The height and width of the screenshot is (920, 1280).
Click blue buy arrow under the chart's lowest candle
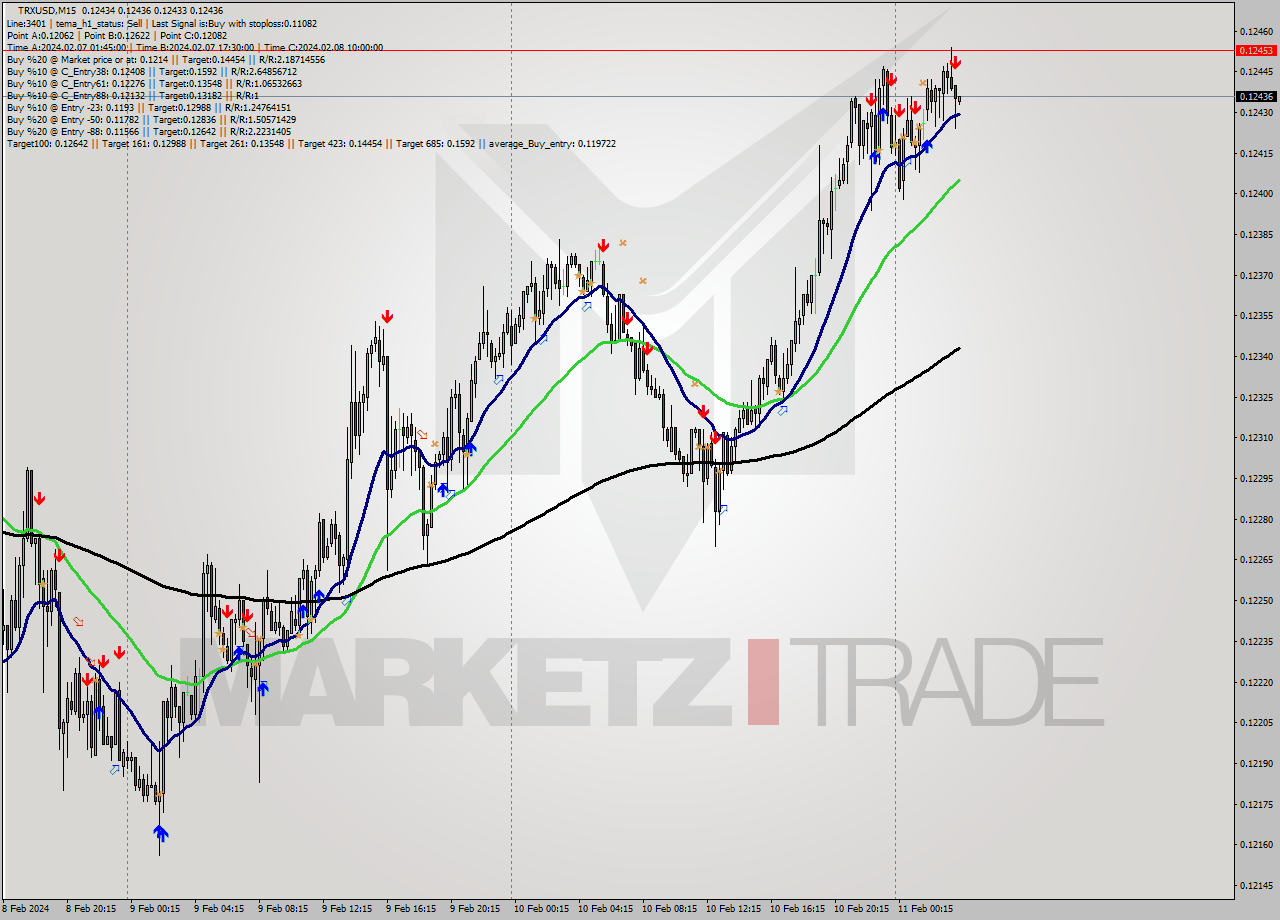[161, 832]
